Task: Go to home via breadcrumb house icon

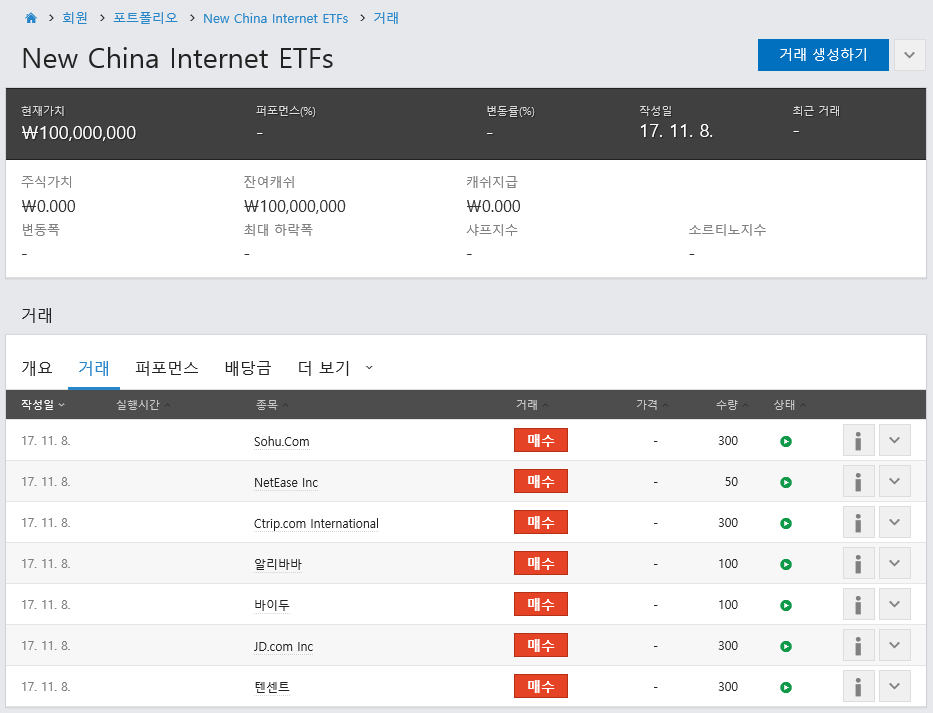Action: [31, 18]
